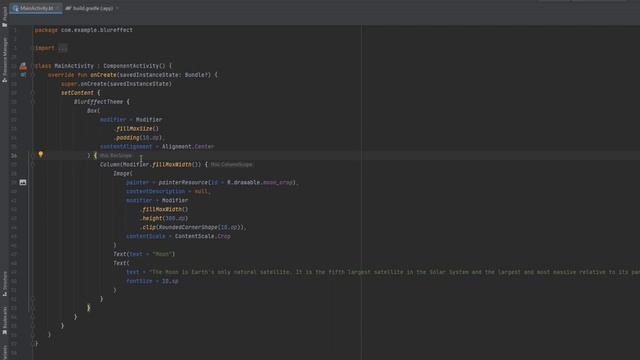
Task: Click Text(text = "Moon") line
Action: pos(144,254)
